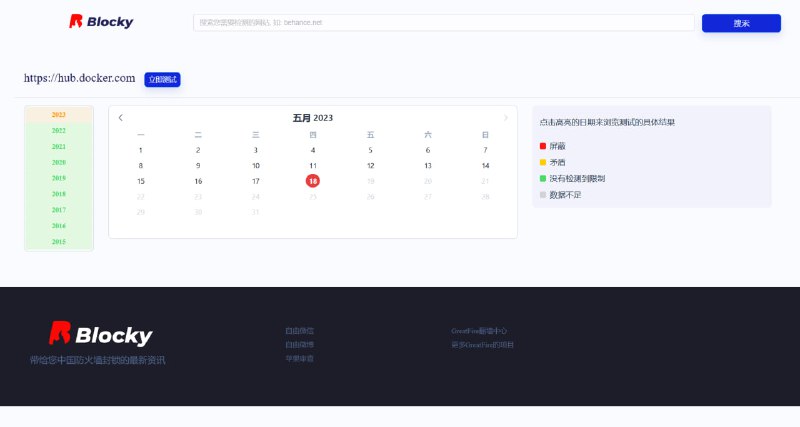This screenshot has height=427, width=800.
Task: Select year 2022 in the year list
Action: (x=59, y=131)
